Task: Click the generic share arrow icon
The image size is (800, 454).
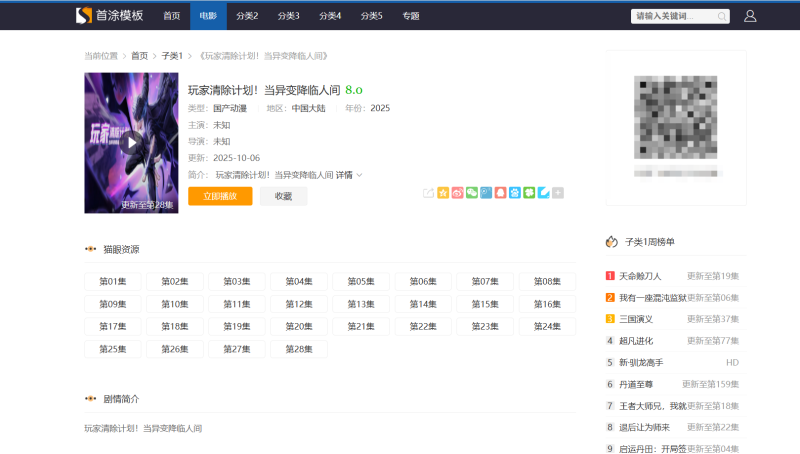Action: (428, 193)
